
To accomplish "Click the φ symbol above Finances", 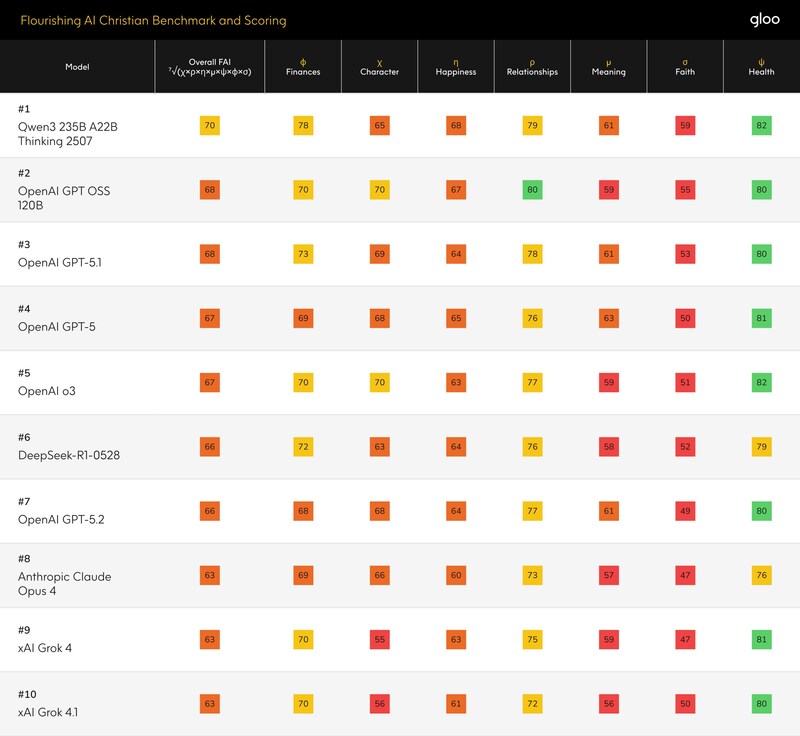I will click(x=303, y=61).
